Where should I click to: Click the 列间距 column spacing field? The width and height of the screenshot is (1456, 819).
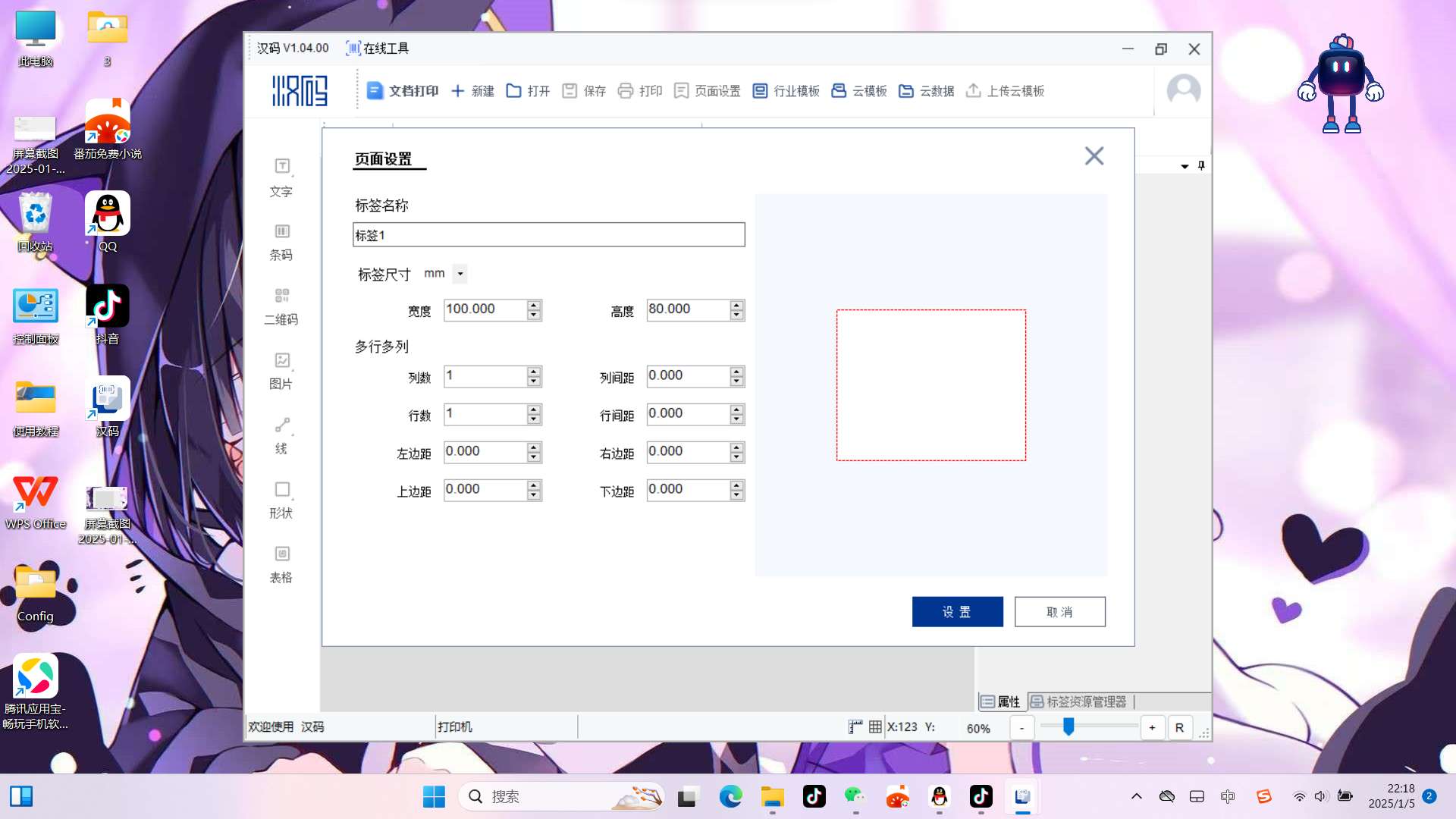click(x=689, y=376)
